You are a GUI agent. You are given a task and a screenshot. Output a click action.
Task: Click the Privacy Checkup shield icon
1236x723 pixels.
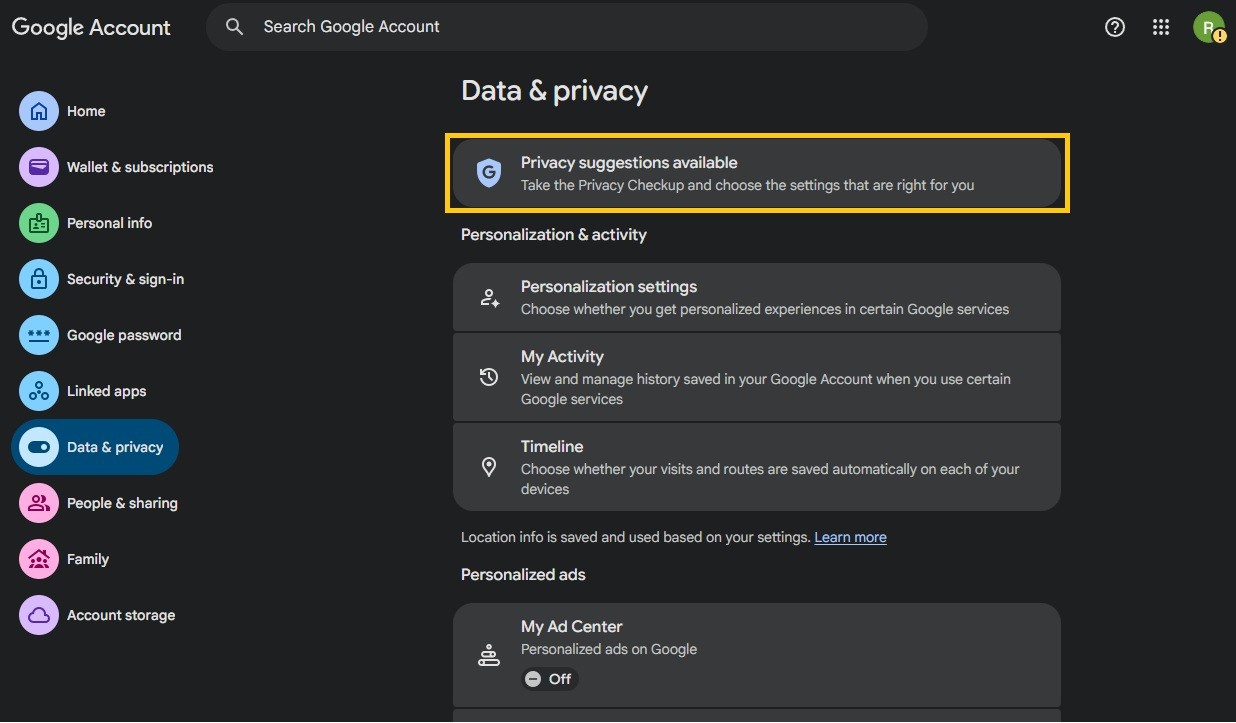[488, 173]
